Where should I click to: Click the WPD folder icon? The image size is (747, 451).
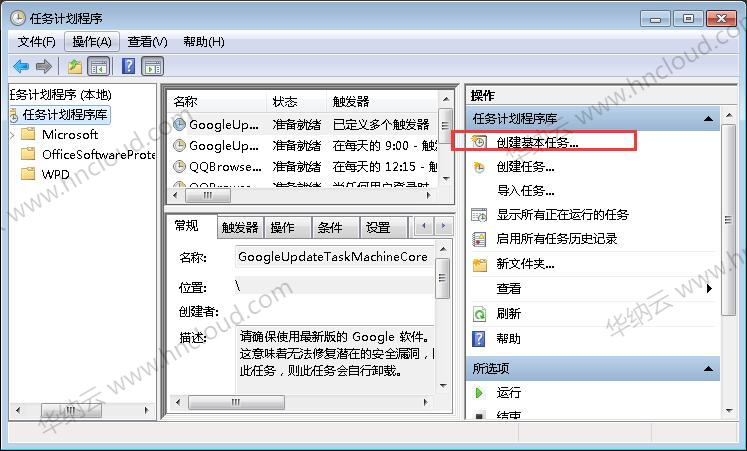click(x=29, y=174)
